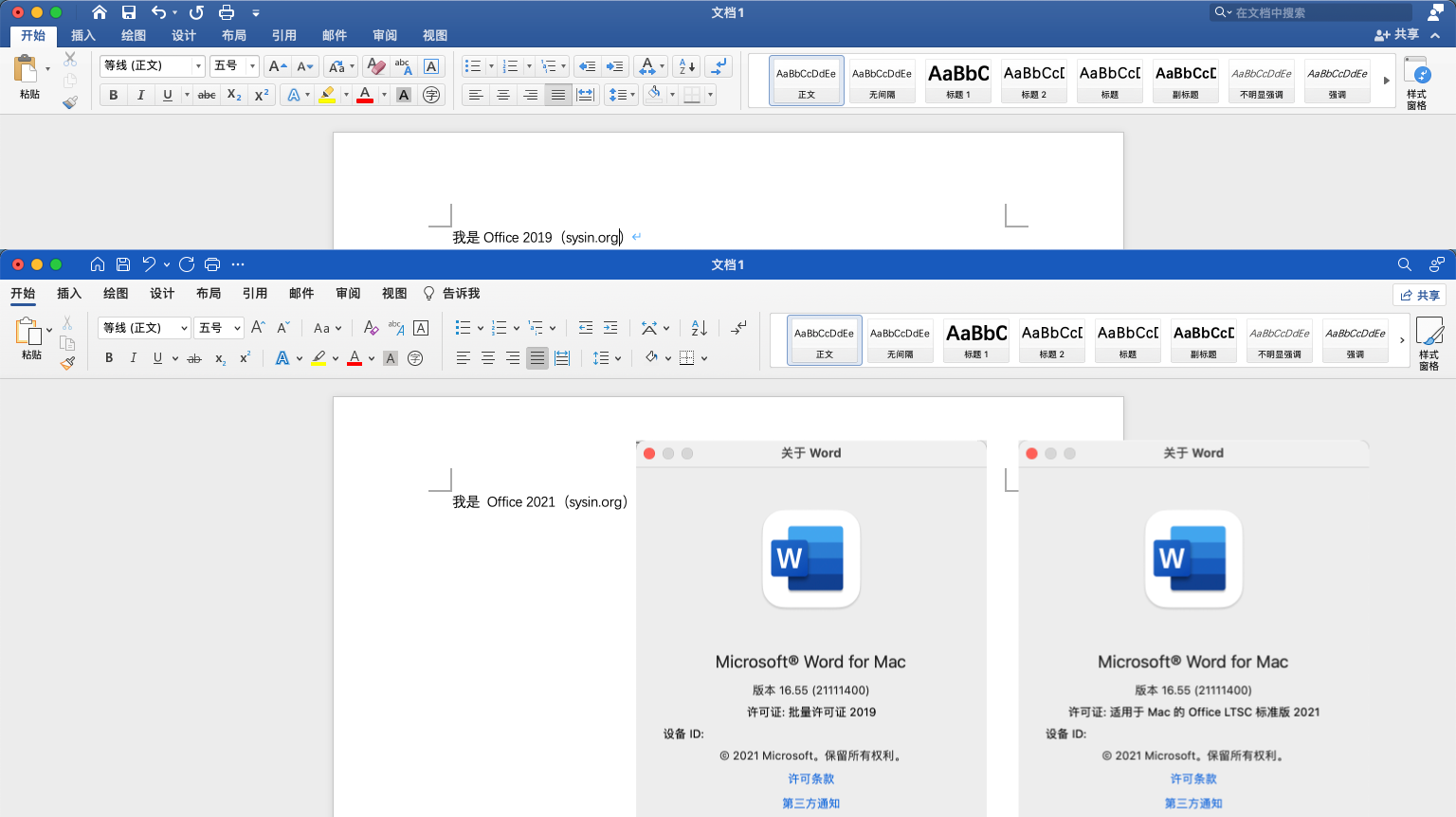Open font size 五号 dropdown in Word 2021

point(237,328)
